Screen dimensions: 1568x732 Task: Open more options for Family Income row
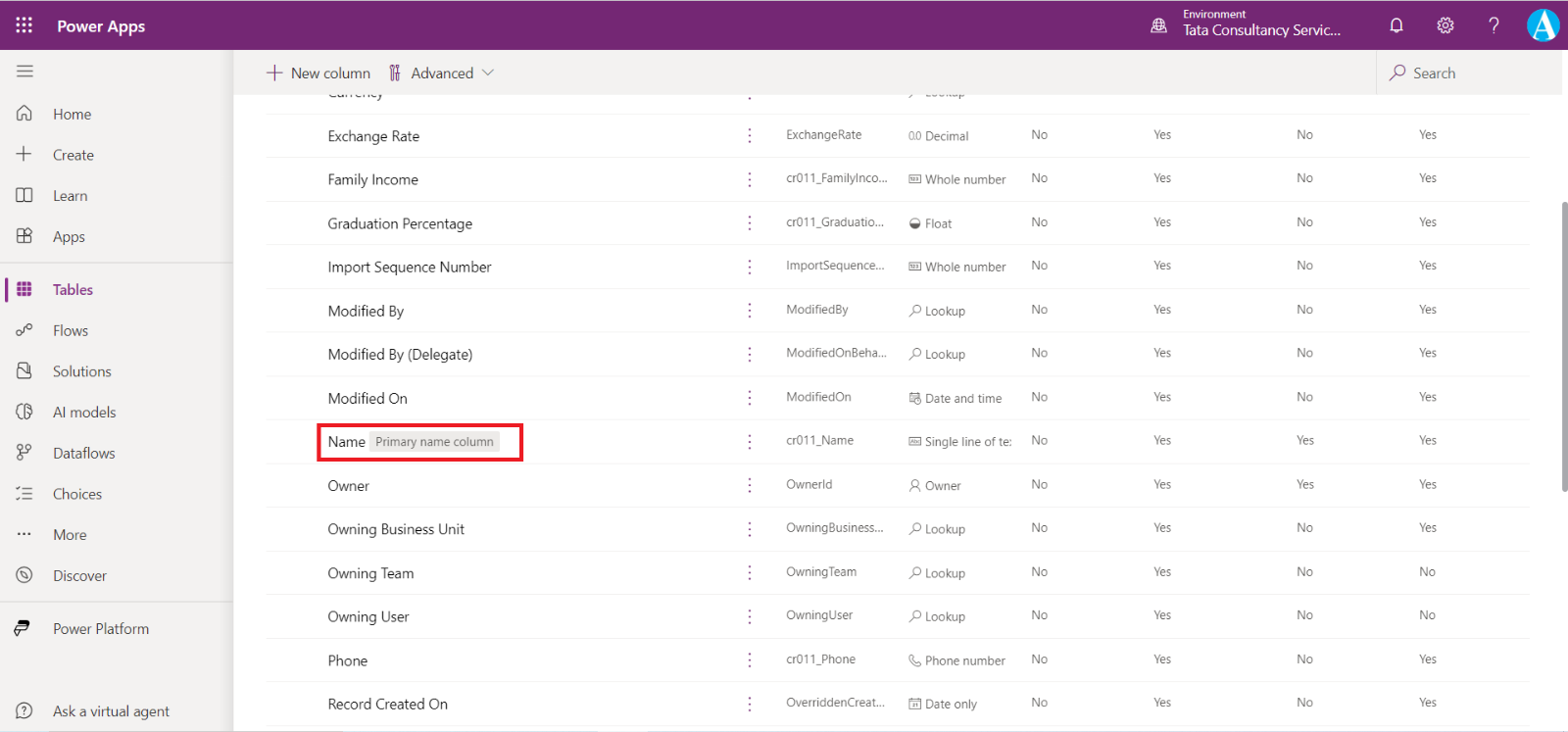coord(750,179)
